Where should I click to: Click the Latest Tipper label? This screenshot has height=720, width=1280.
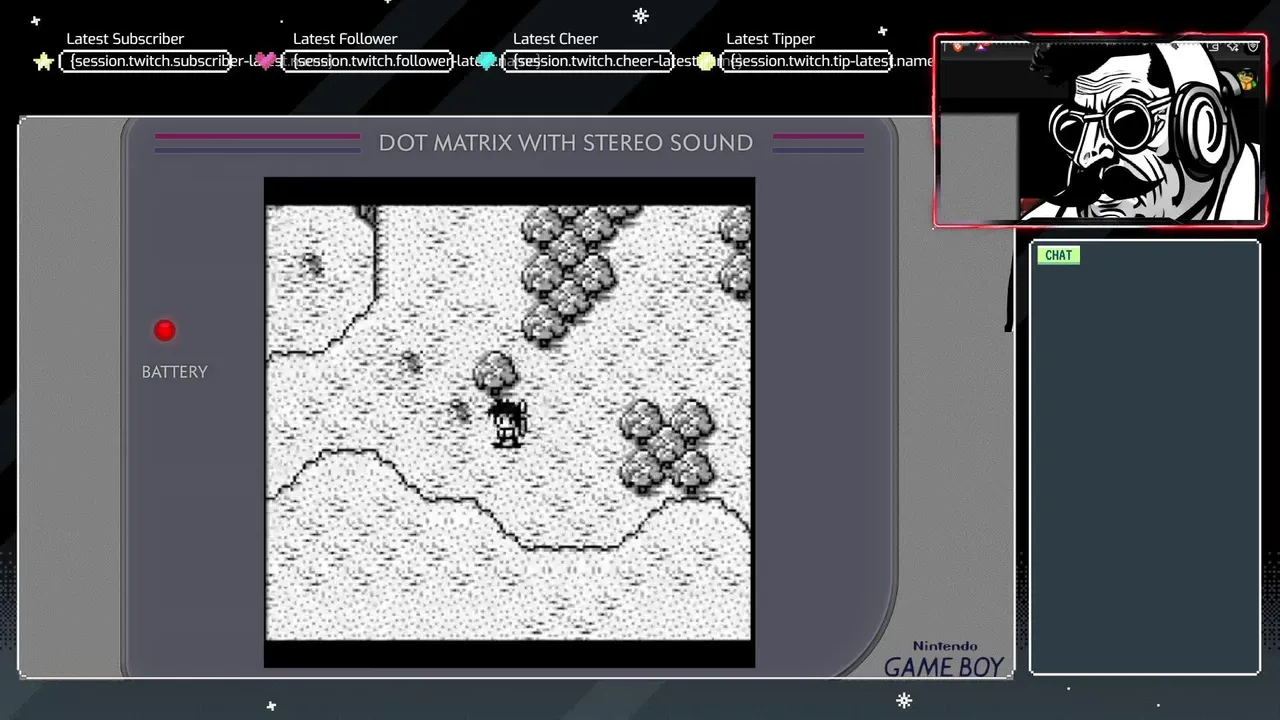[x=770, y=39]
